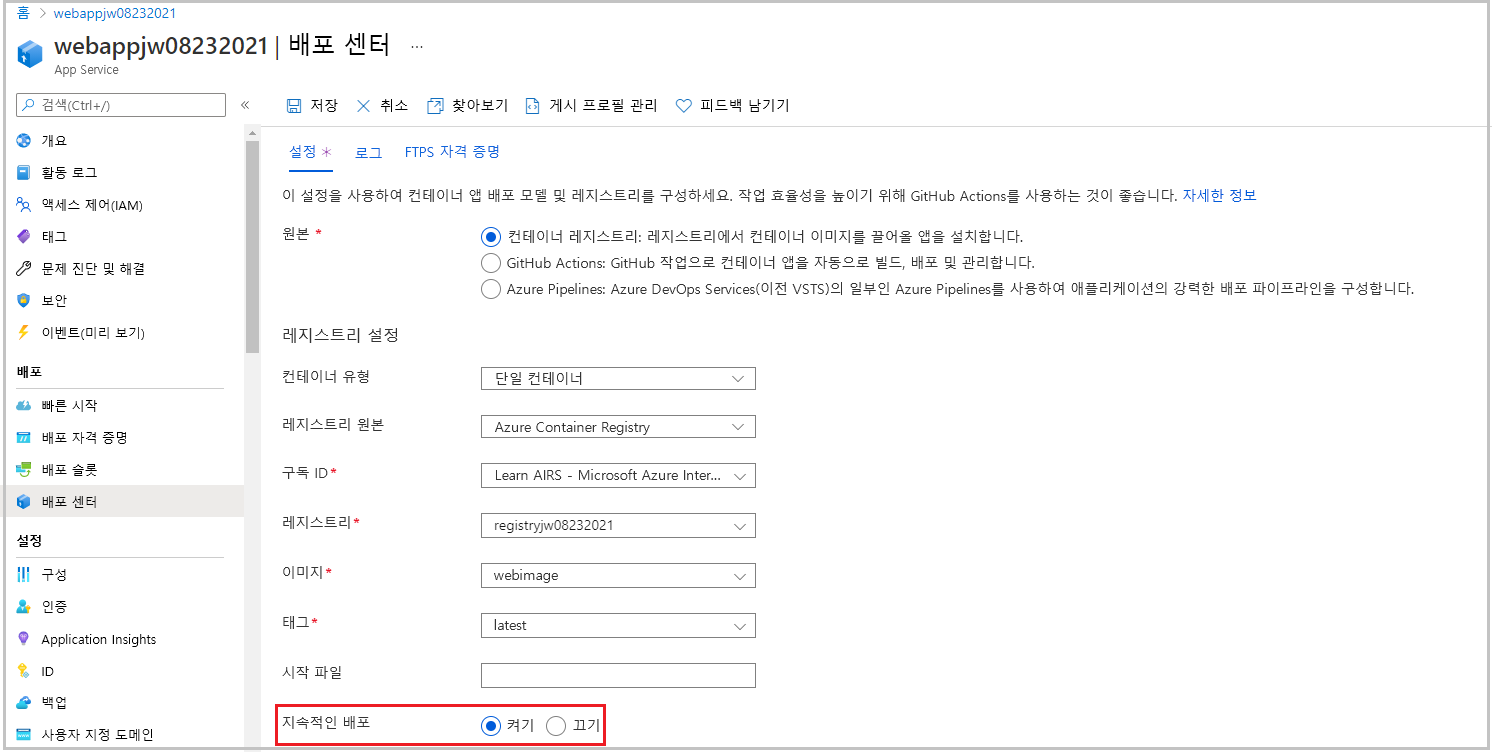
Task: Click the 취소 button label
Action: (x=394, y=106)
